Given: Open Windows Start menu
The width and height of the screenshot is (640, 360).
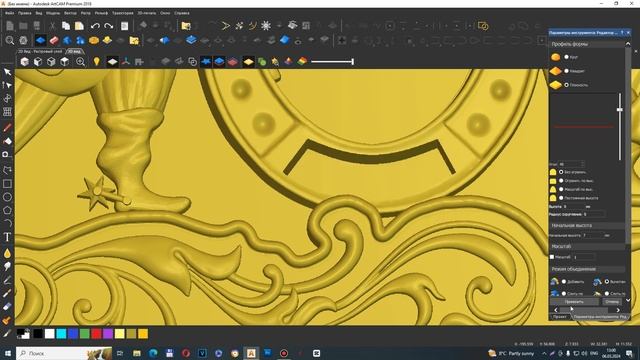Looking at the screenshot, I should click(x=7, y=353).
